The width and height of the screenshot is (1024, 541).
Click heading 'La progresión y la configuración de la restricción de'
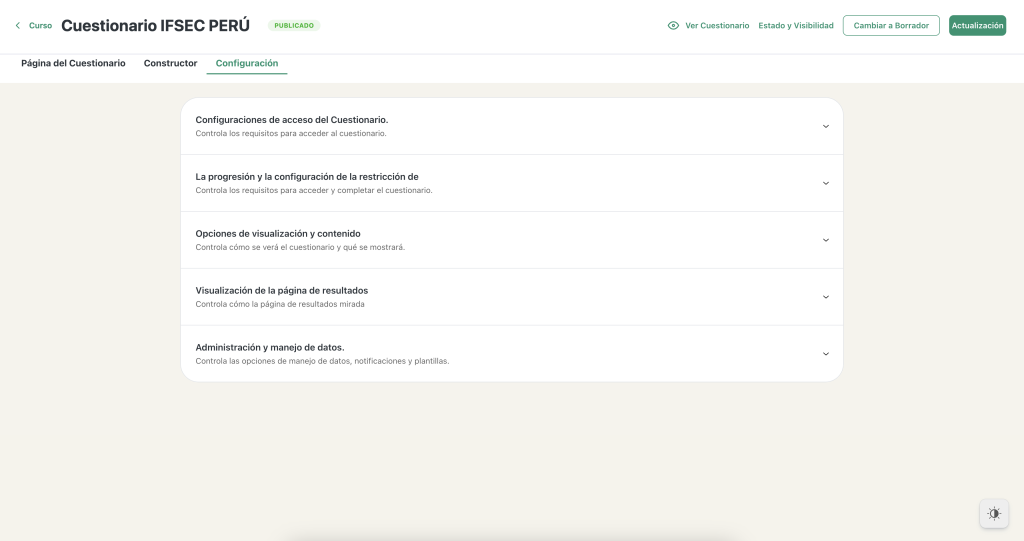307,176
